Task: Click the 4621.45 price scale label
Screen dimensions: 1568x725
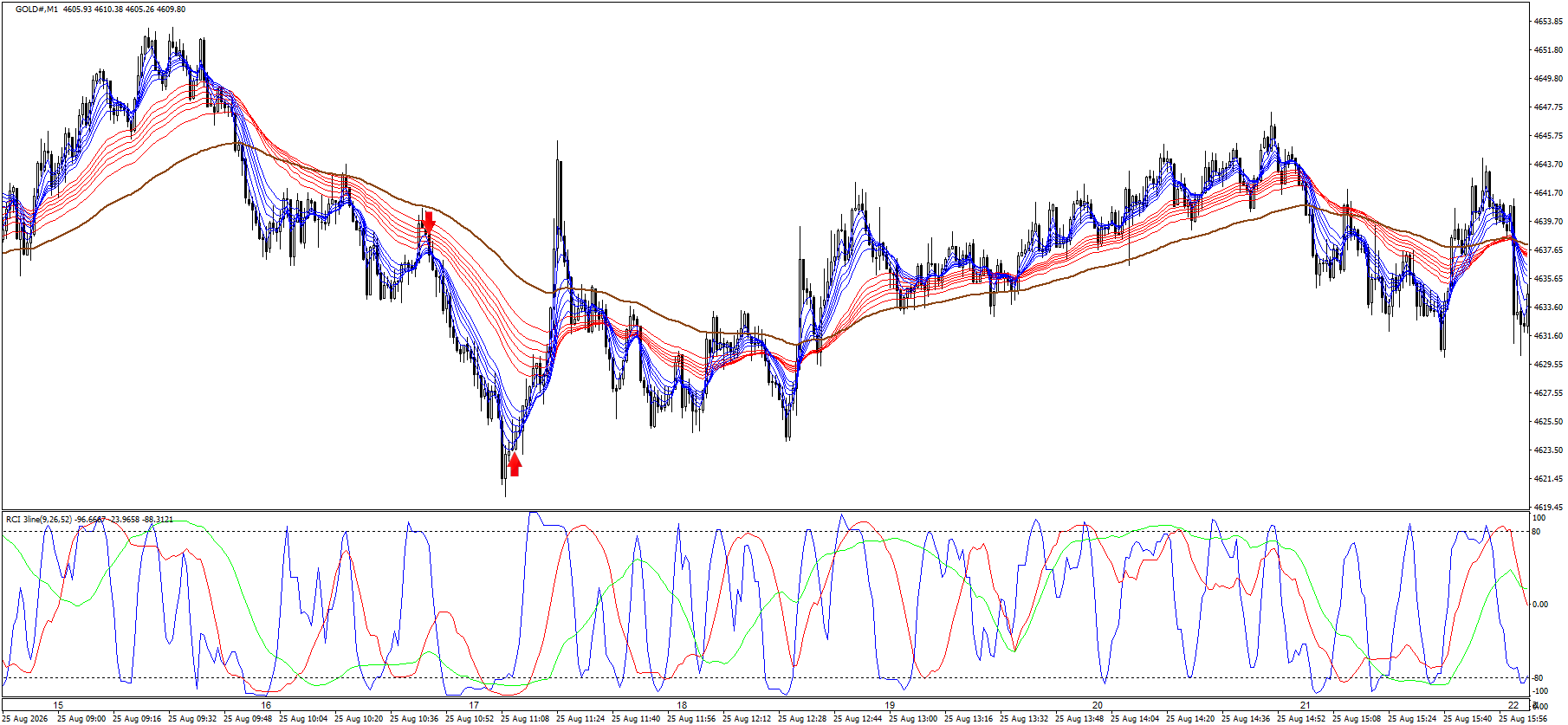Action: [1548, 479]
